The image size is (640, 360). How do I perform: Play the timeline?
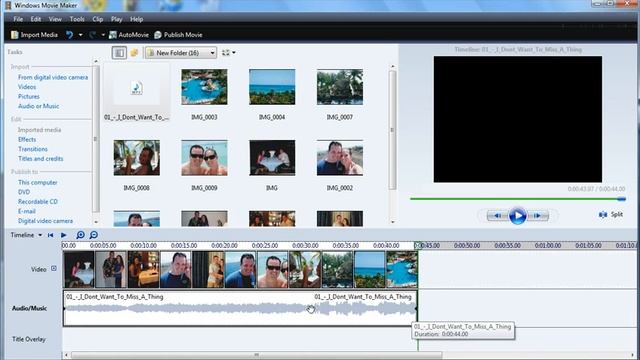coord(64,235)
